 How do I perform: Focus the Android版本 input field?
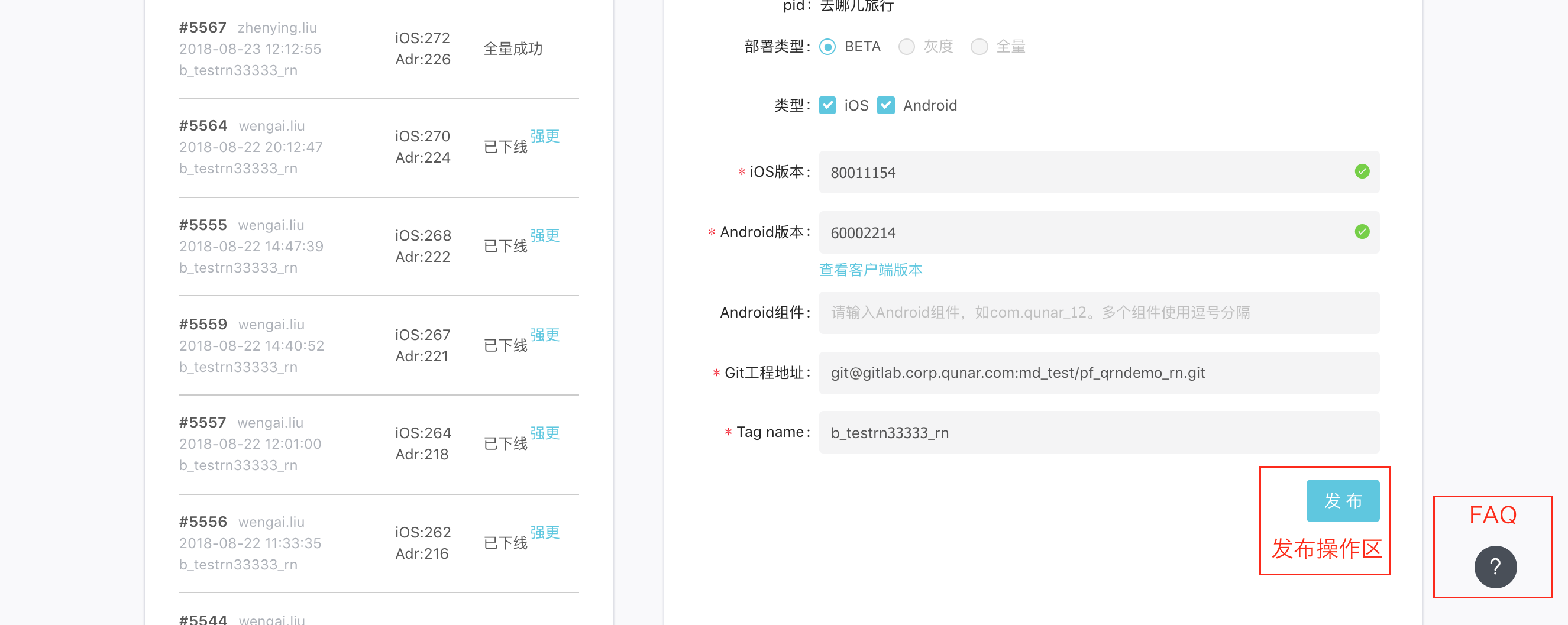[1099, 232]
